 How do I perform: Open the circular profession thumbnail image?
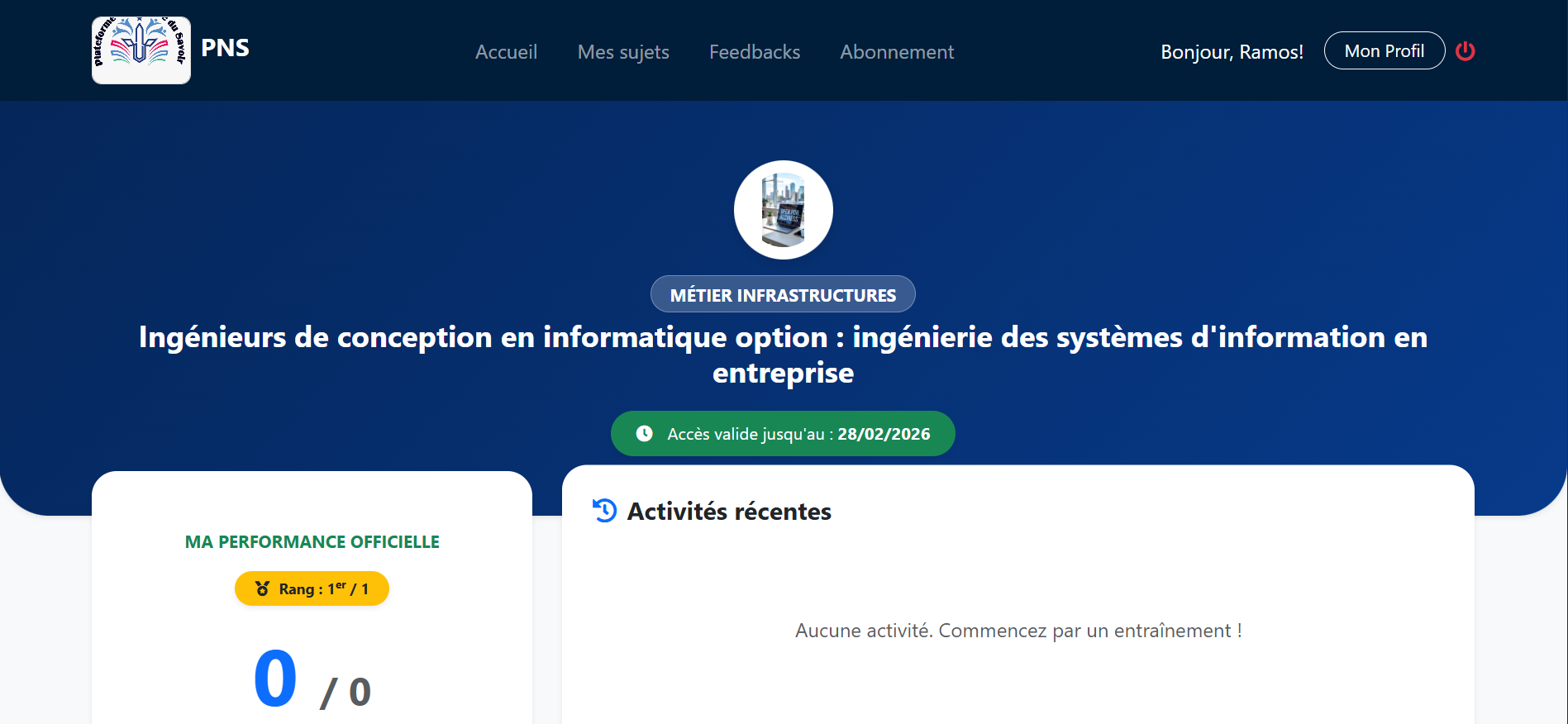click(784, 210)
